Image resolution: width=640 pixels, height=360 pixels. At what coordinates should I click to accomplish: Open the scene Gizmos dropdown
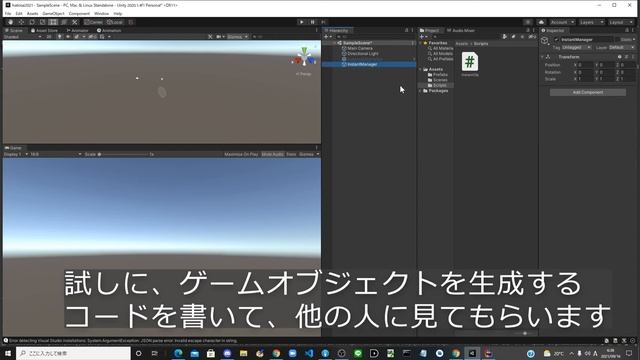[238, 37]
